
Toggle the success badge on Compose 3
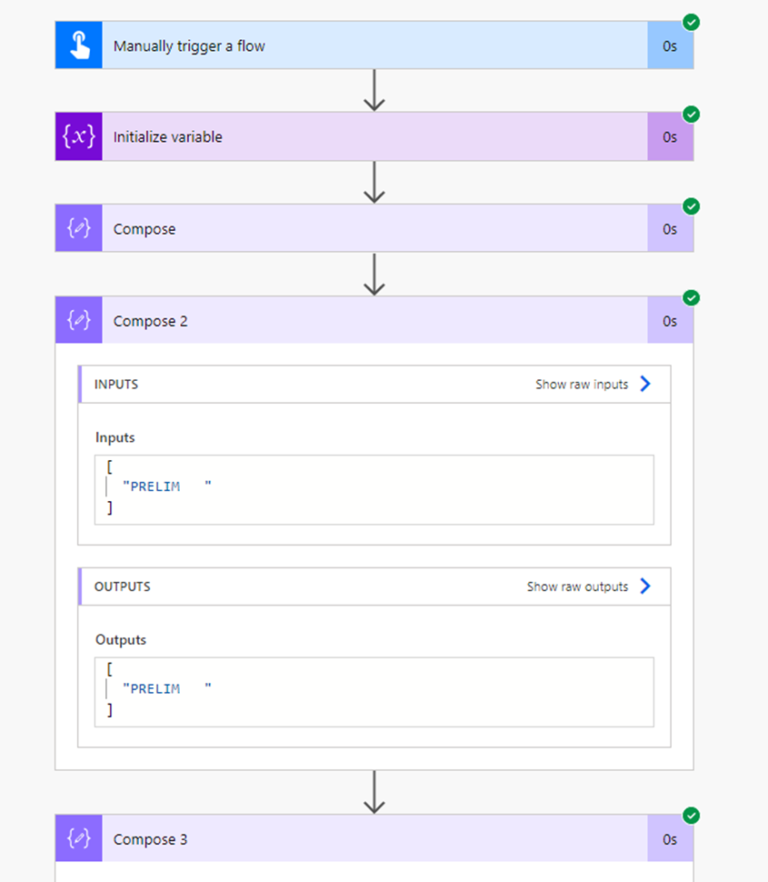(692, 815)
